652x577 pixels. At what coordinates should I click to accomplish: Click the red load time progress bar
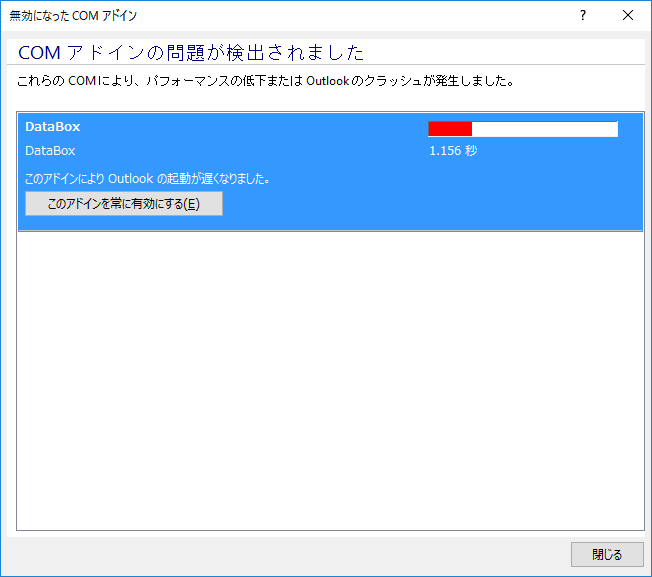click(x=523, y=129)
